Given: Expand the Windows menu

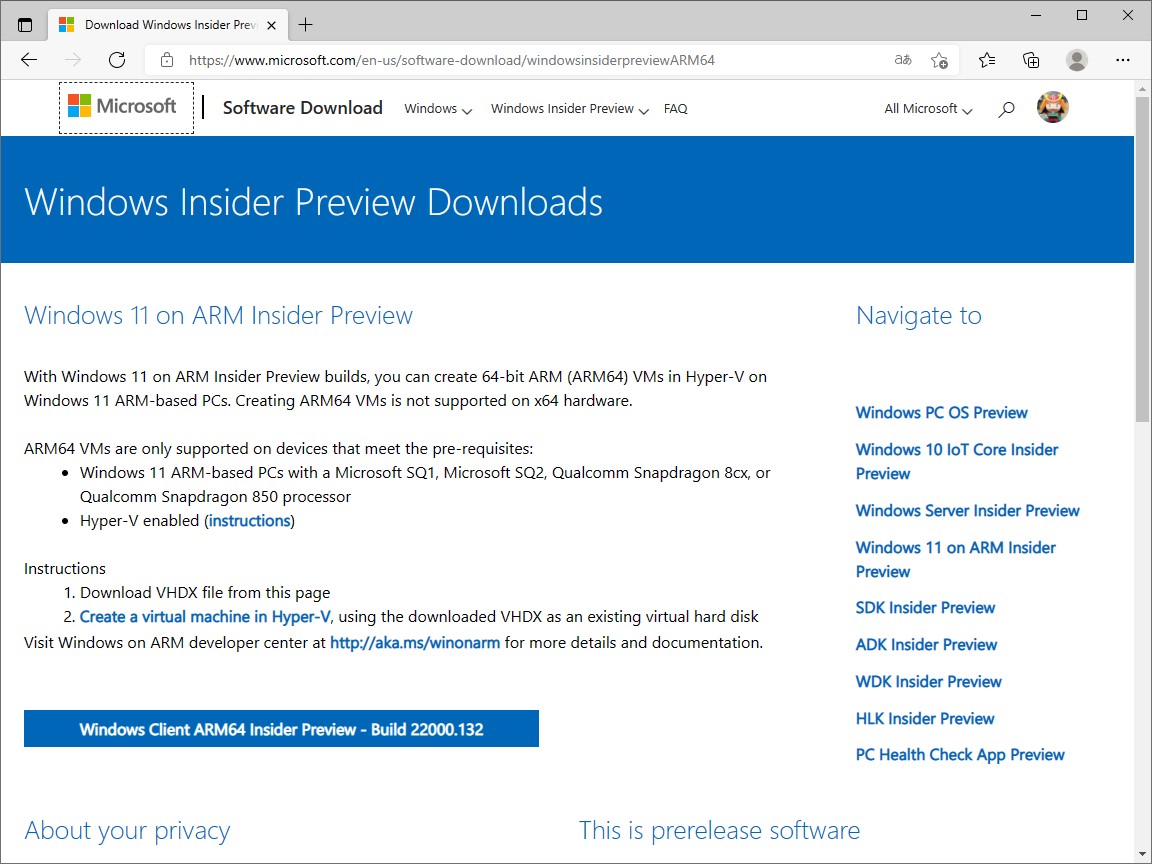Looking at the screenshot, I should 438,109.
